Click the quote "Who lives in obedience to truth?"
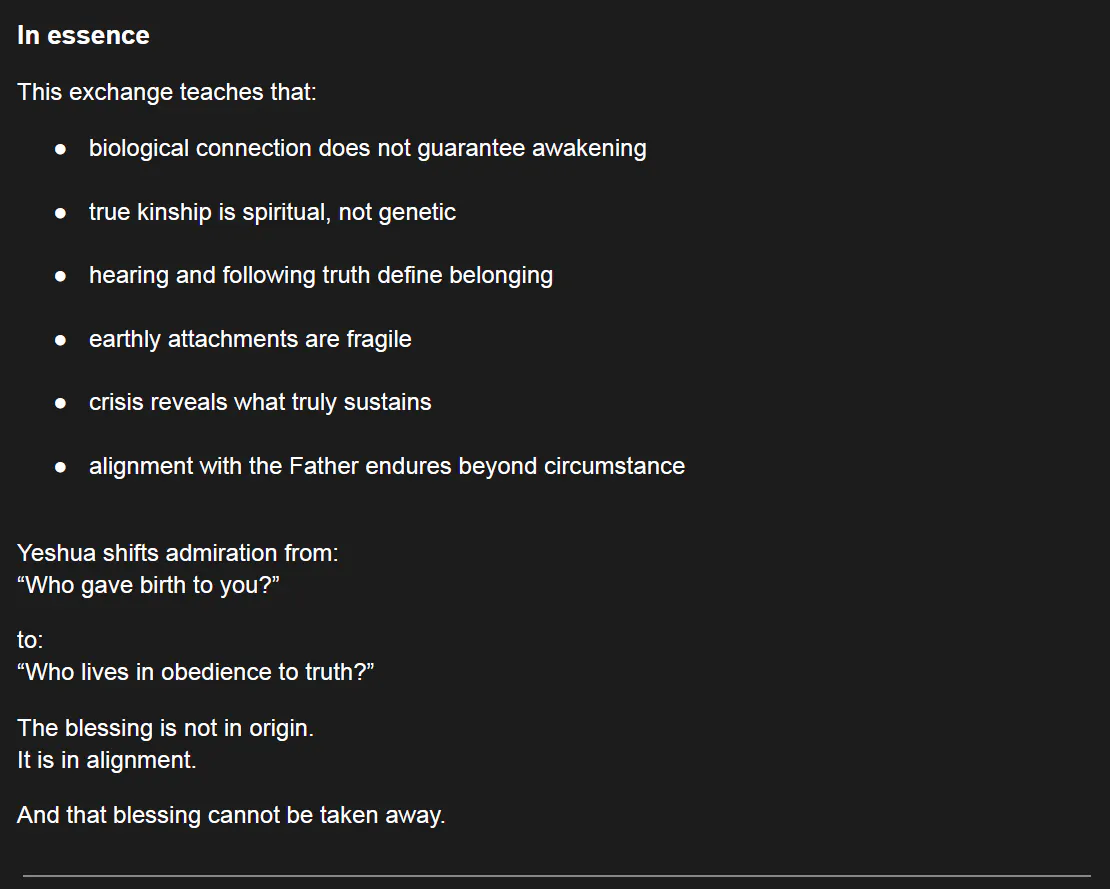 (x=195, y=672)
